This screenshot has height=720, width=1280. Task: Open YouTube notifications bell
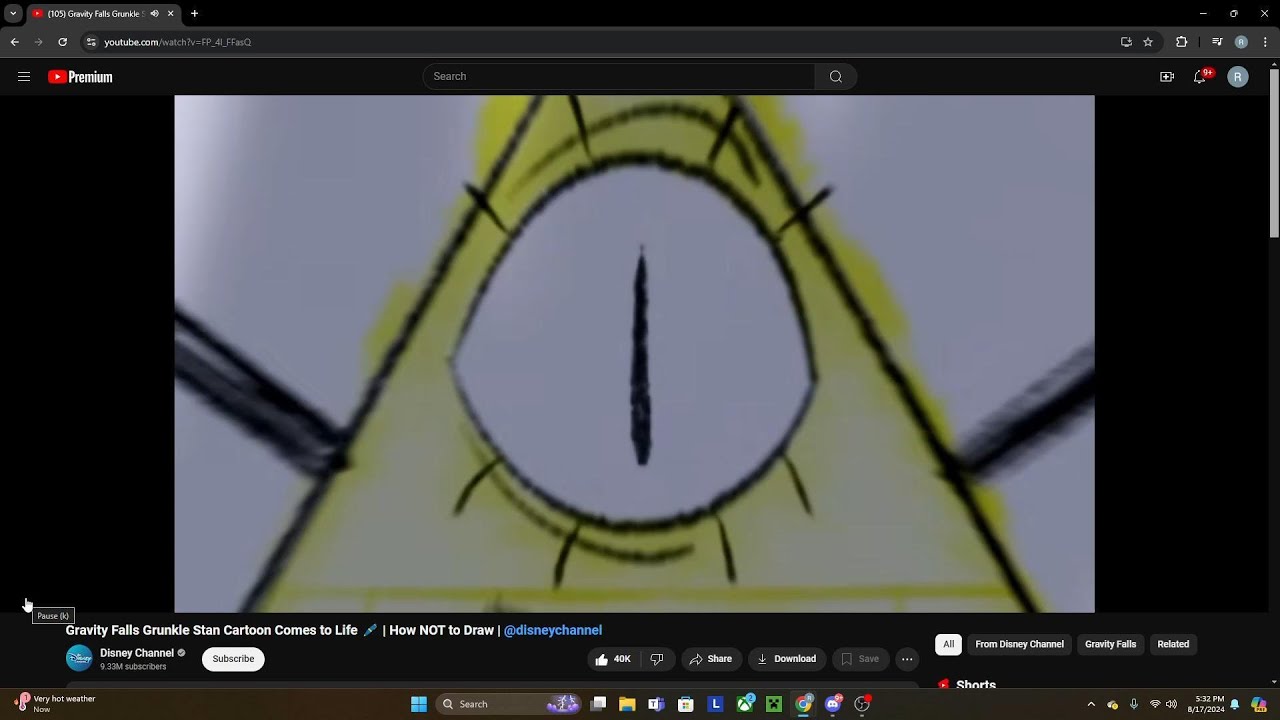click(1200, 77)
